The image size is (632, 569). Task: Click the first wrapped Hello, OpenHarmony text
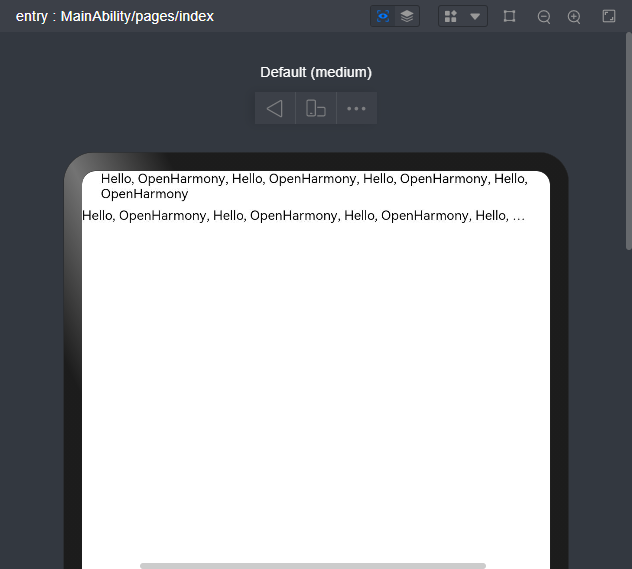(x=314, y=186)
